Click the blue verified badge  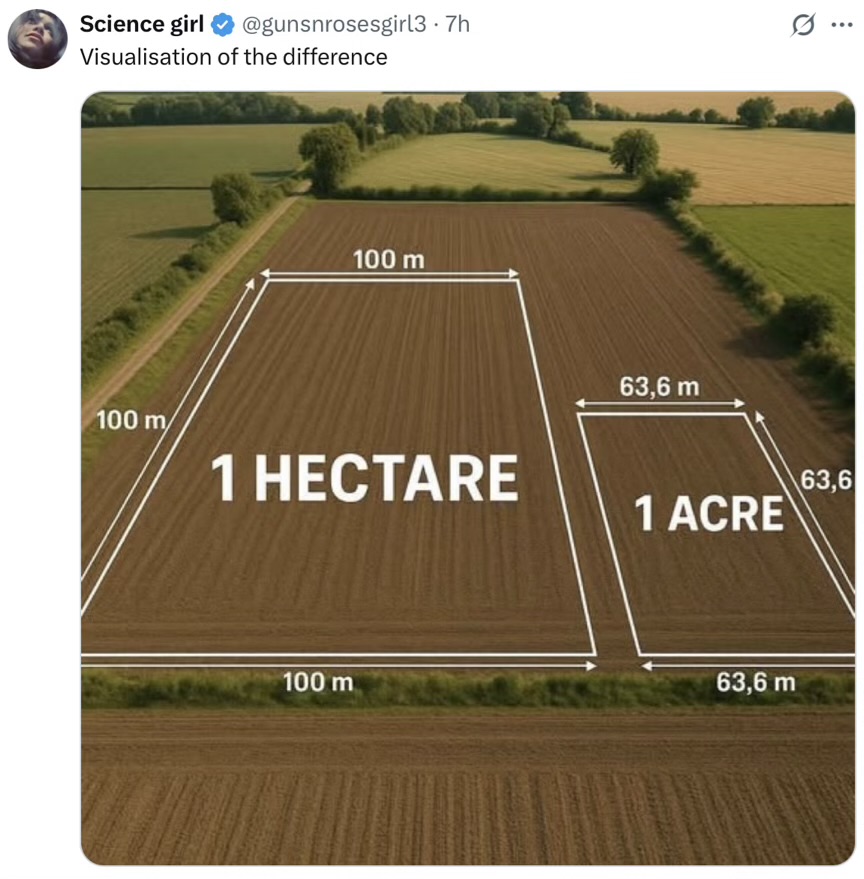(223, 25)
